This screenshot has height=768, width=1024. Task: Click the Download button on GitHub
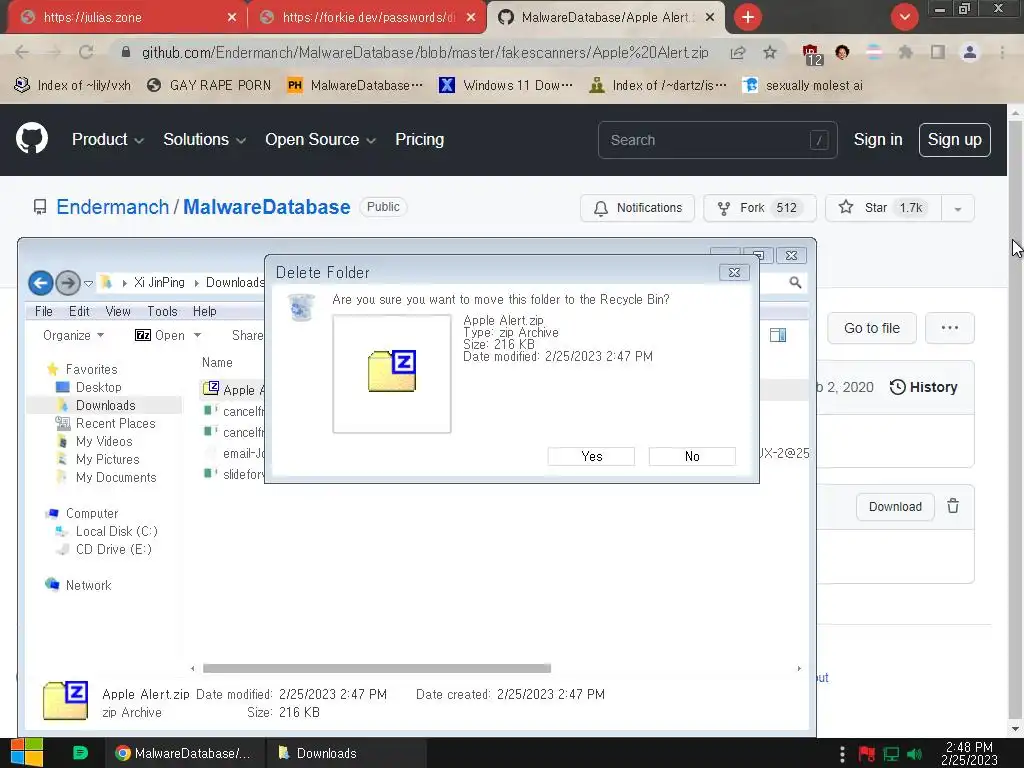[x=895, y=507]
